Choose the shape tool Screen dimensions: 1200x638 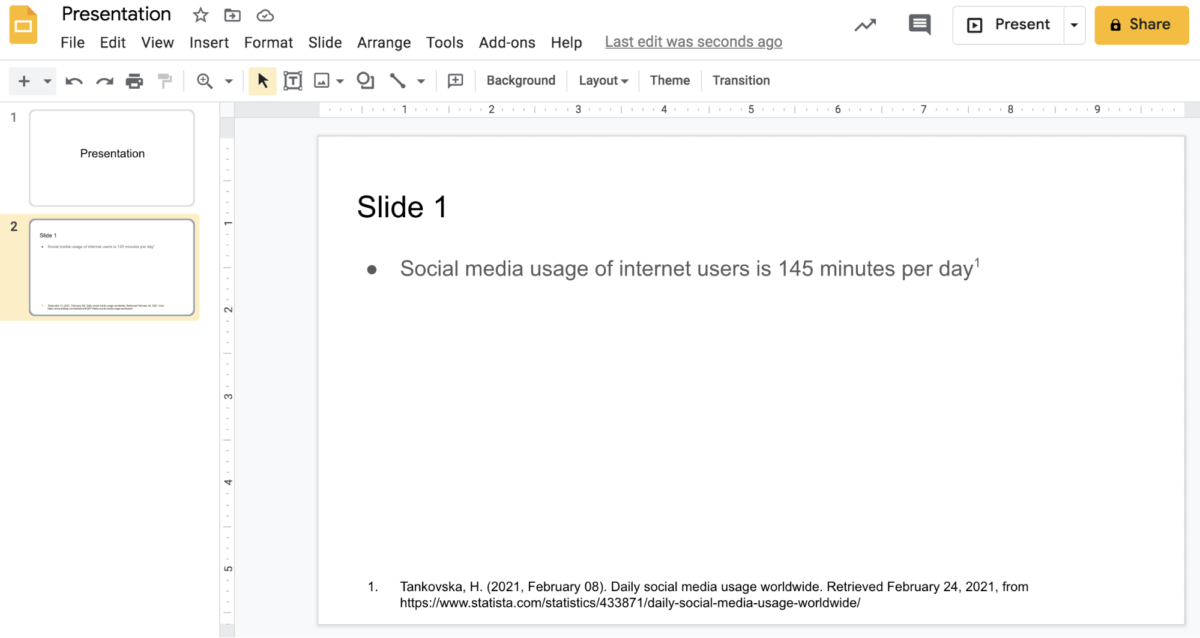coord(365,80)
